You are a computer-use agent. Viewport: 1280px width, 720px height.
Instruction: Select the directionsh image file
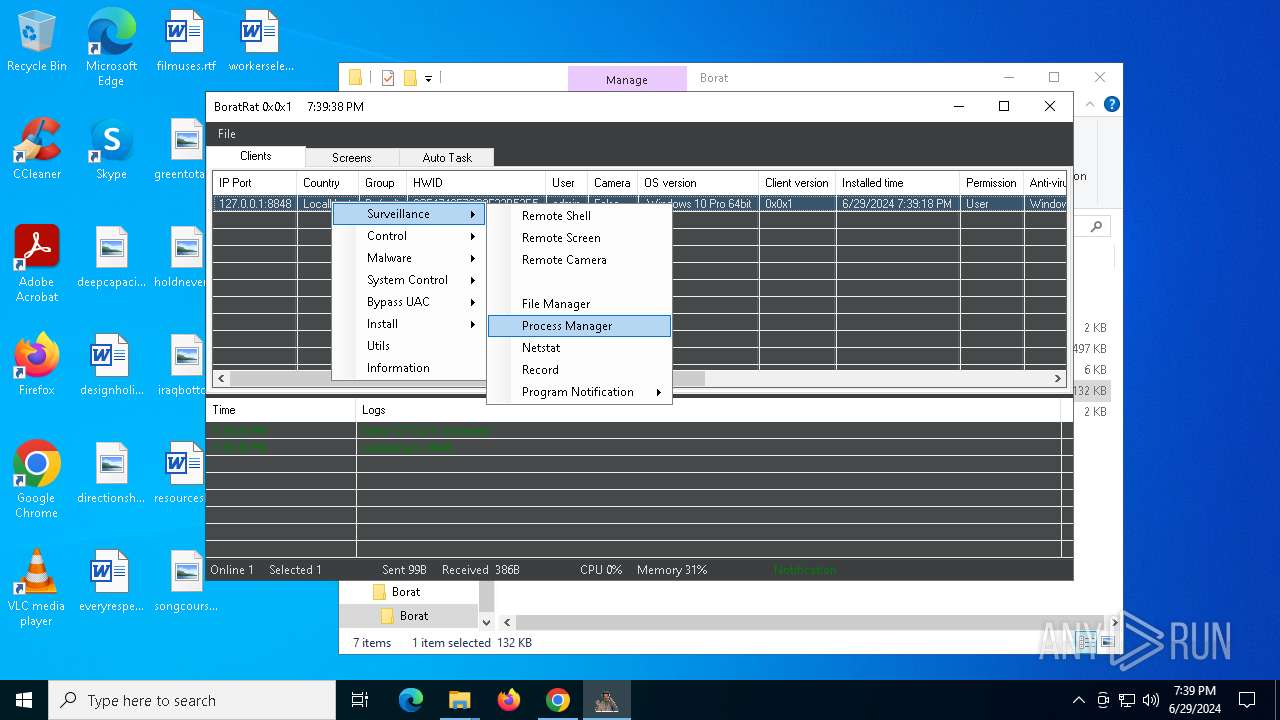pyautogui.click(x=111, y=474)
